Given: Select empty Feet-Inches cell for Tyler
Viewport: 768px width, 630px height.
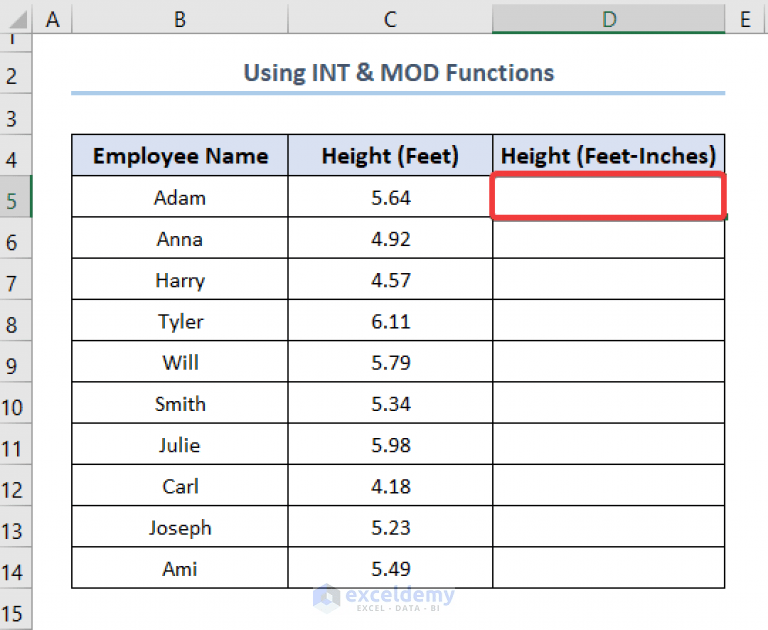Looking at the screenshot, I should tap(608, 320).
